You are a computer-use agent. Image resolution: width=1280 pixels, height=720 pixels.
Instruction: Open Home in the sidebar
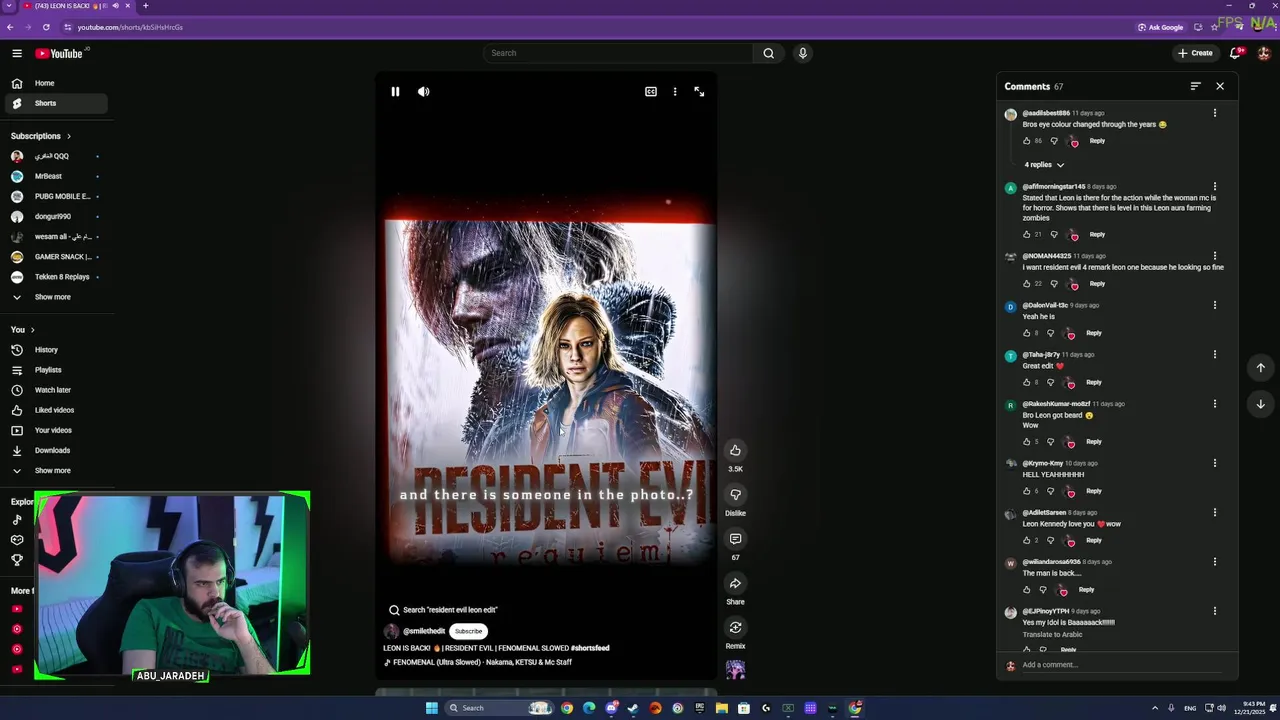click(55, 83)
